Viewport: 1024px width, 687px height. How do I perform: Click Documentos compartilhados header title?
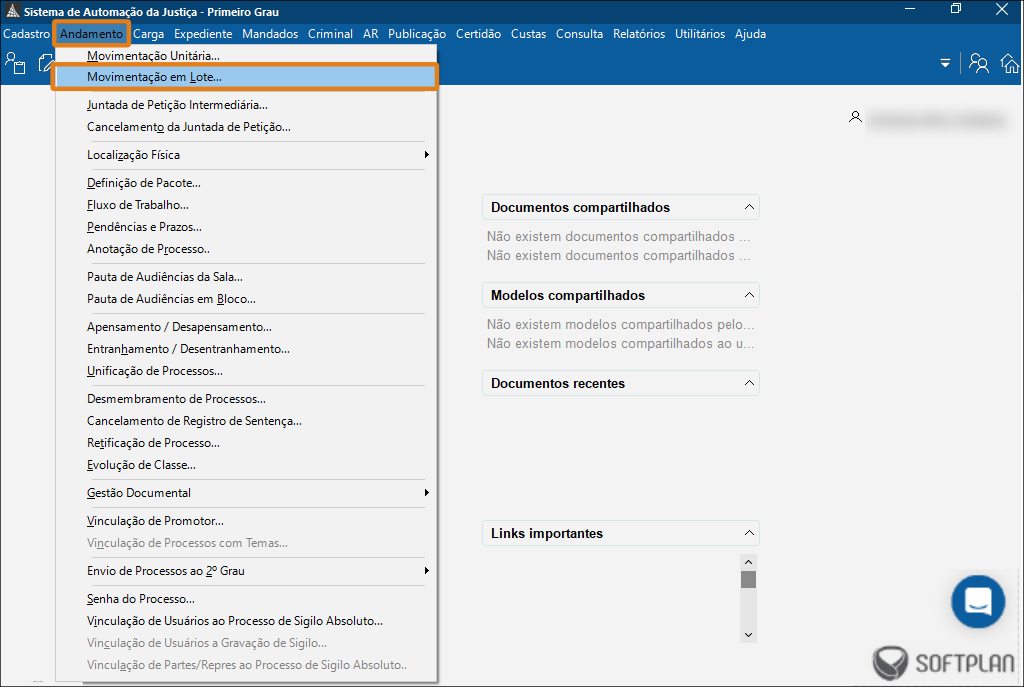581,207
